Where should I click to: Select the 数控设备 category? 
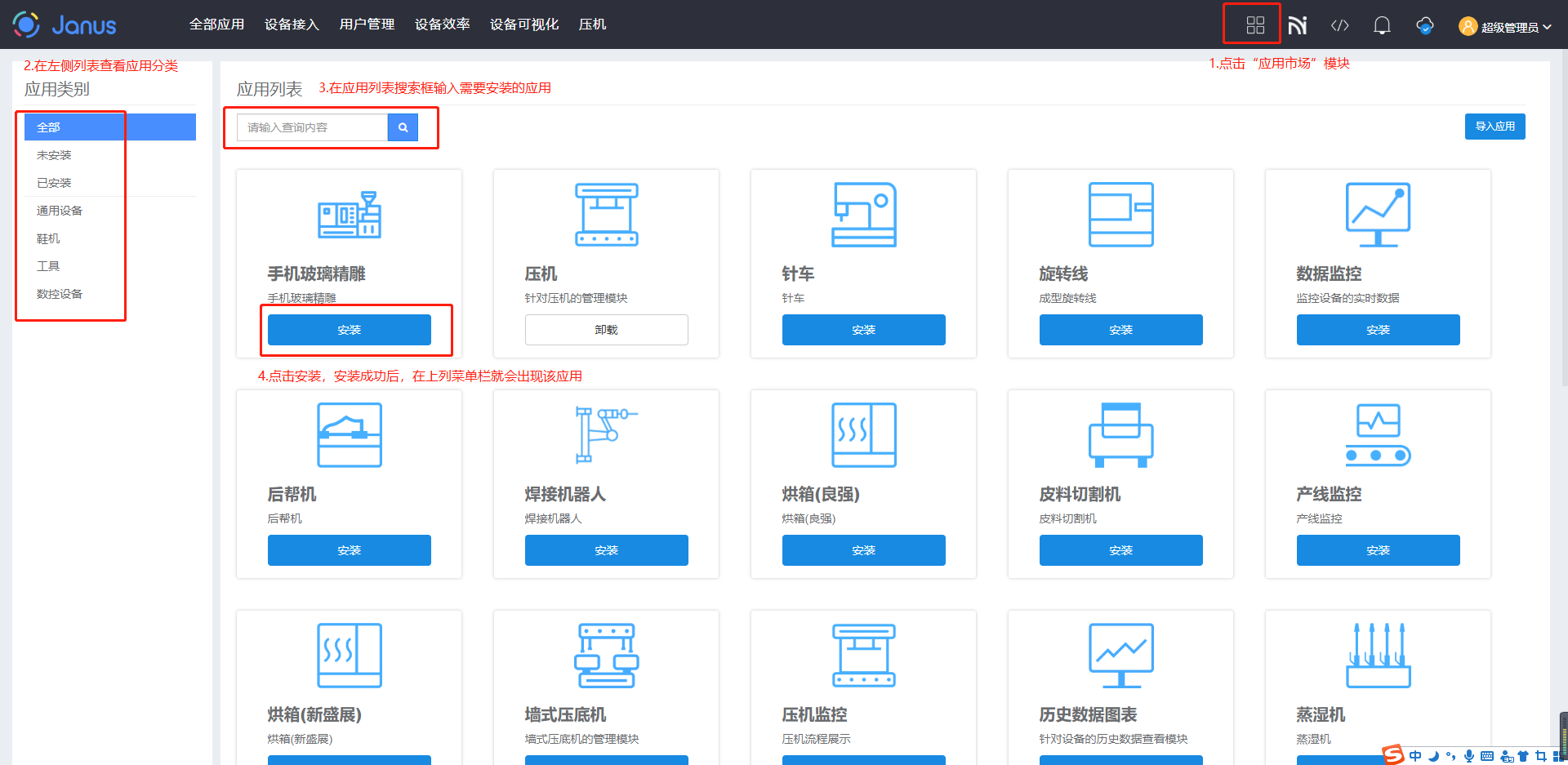110,294
